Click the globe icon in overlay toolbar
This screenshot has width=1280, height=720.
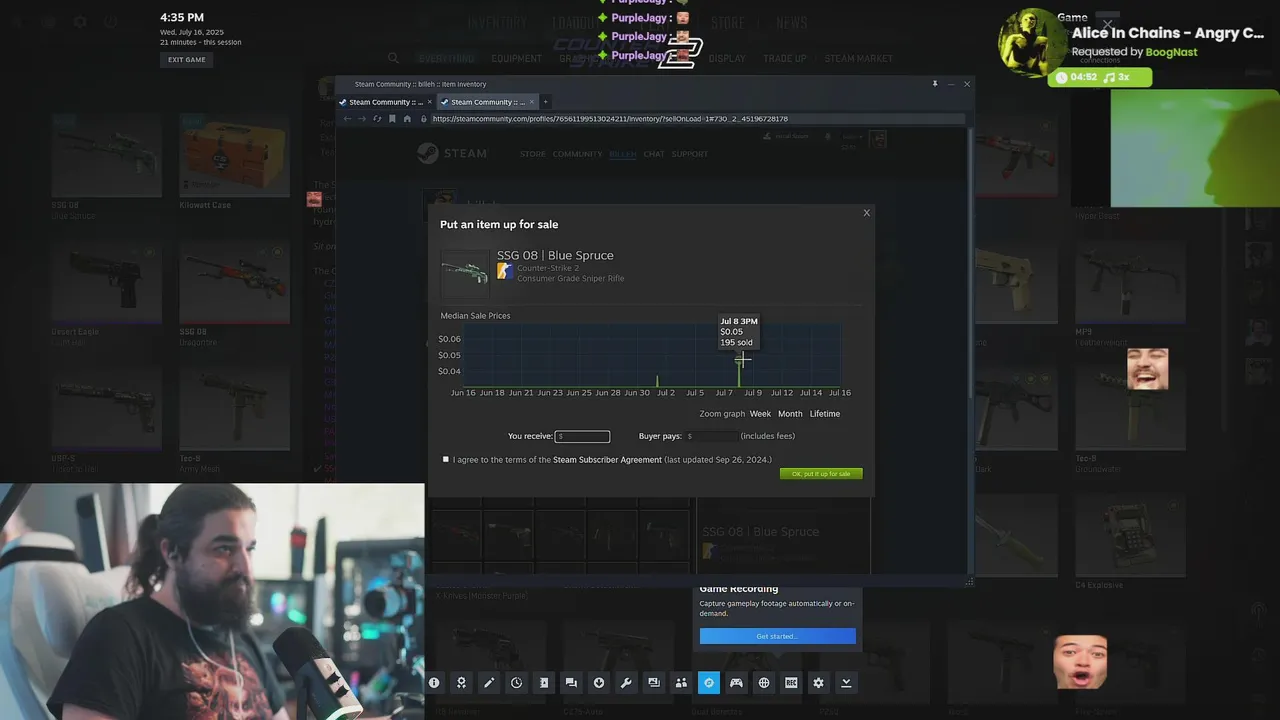[x=764, y=683]
